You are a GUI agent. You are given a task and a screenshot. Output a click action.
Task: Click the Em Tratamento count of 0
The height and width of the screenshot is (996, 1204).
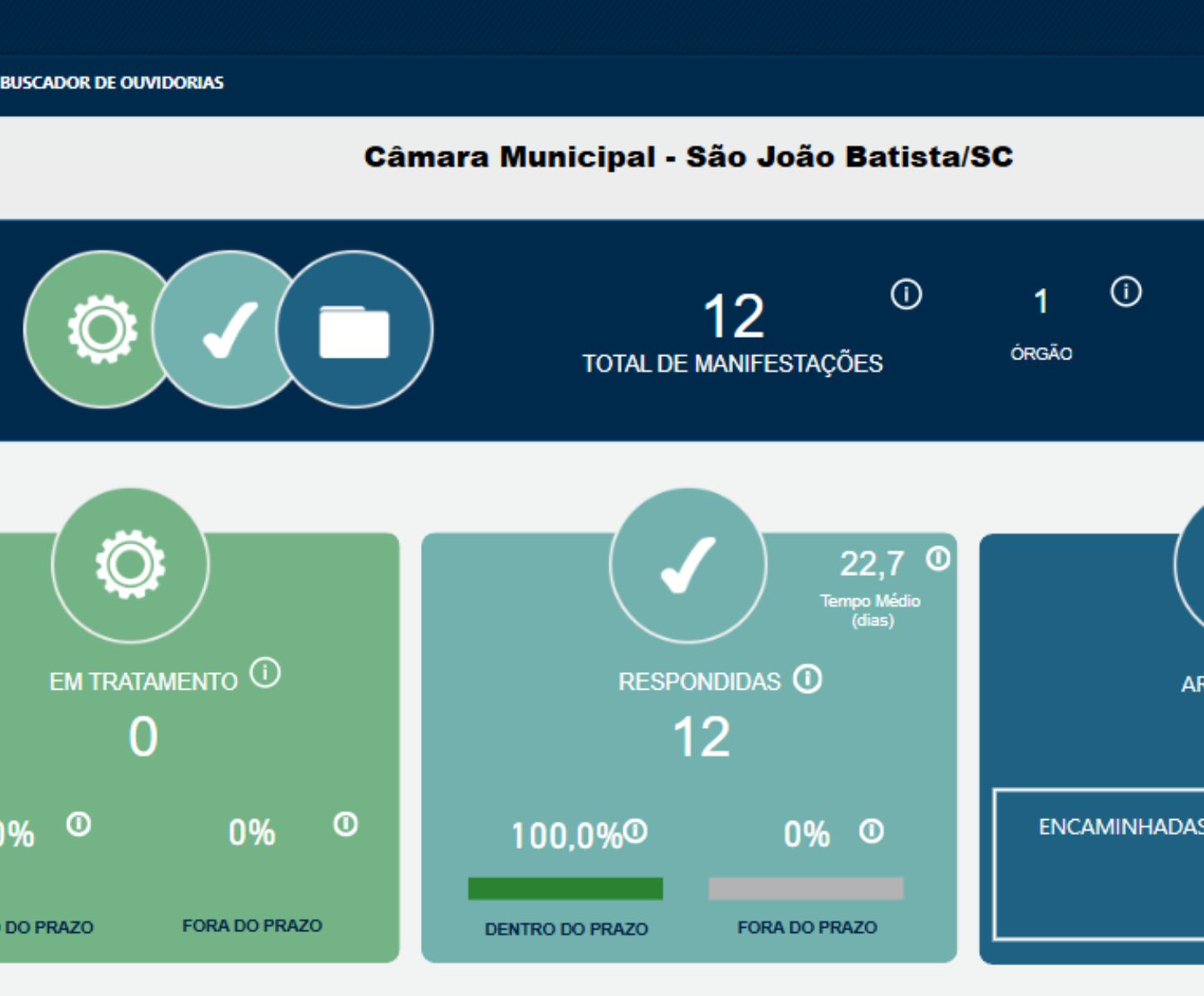(143, 737)
